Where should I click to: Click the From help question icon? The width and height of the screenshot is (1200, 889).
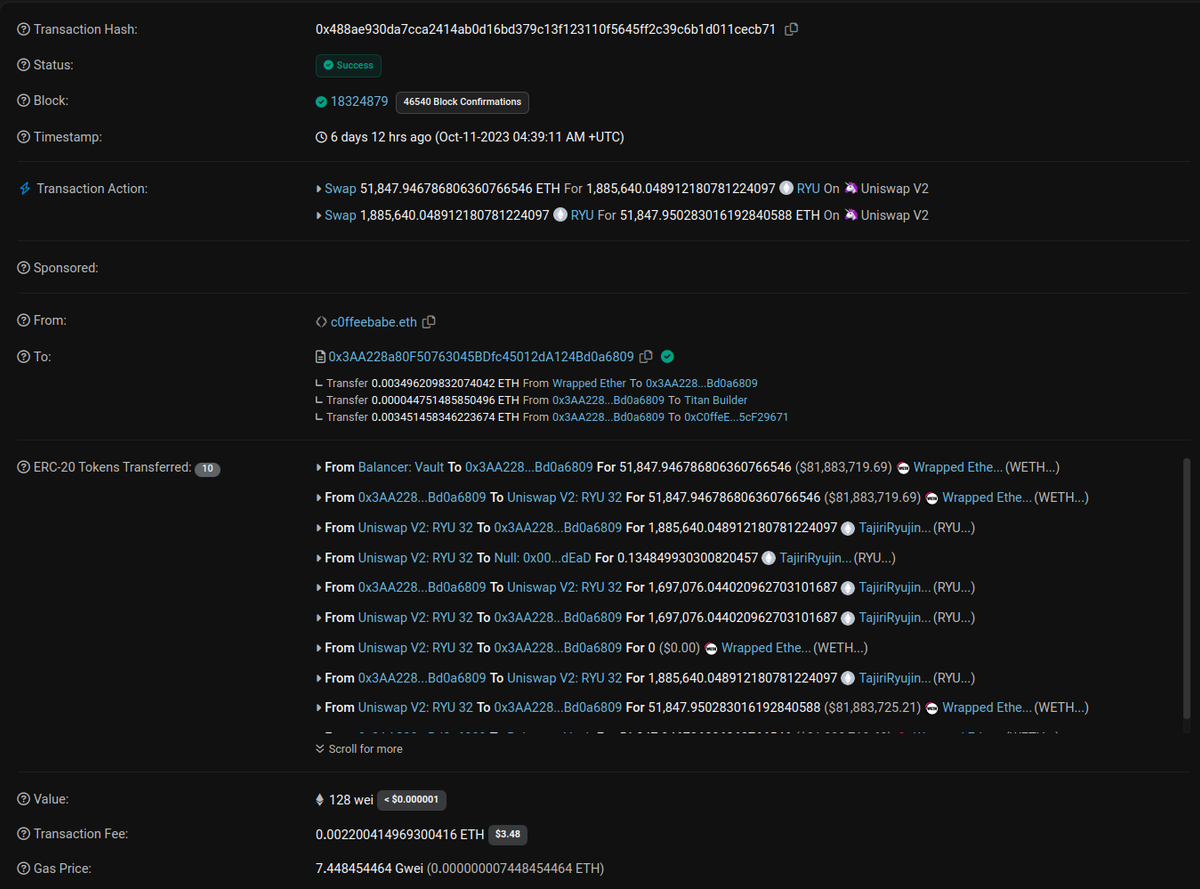tap(24, 321)
